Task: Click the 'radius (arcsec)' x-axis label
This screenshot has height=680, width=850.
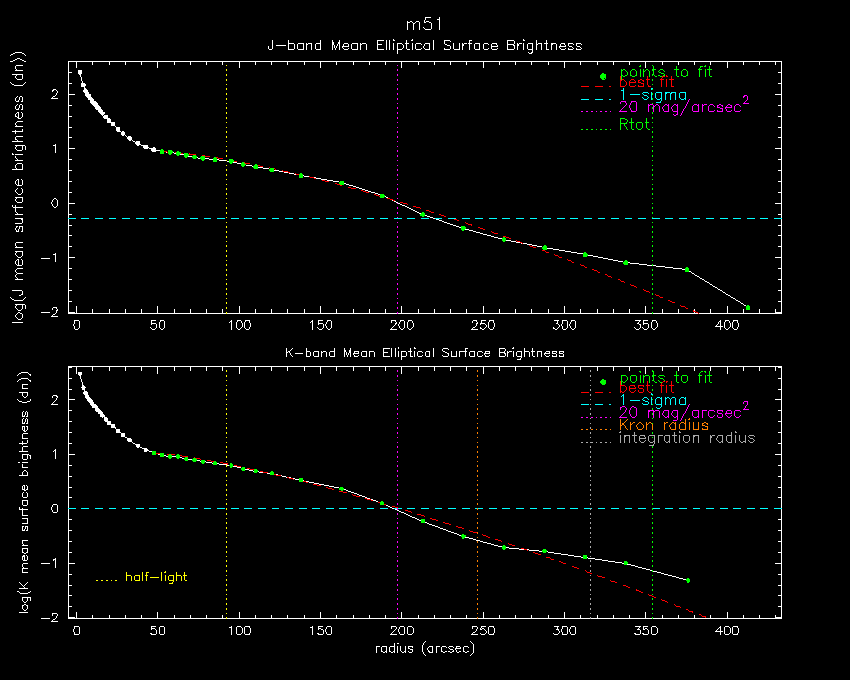Action: click(x=424, y=649)
